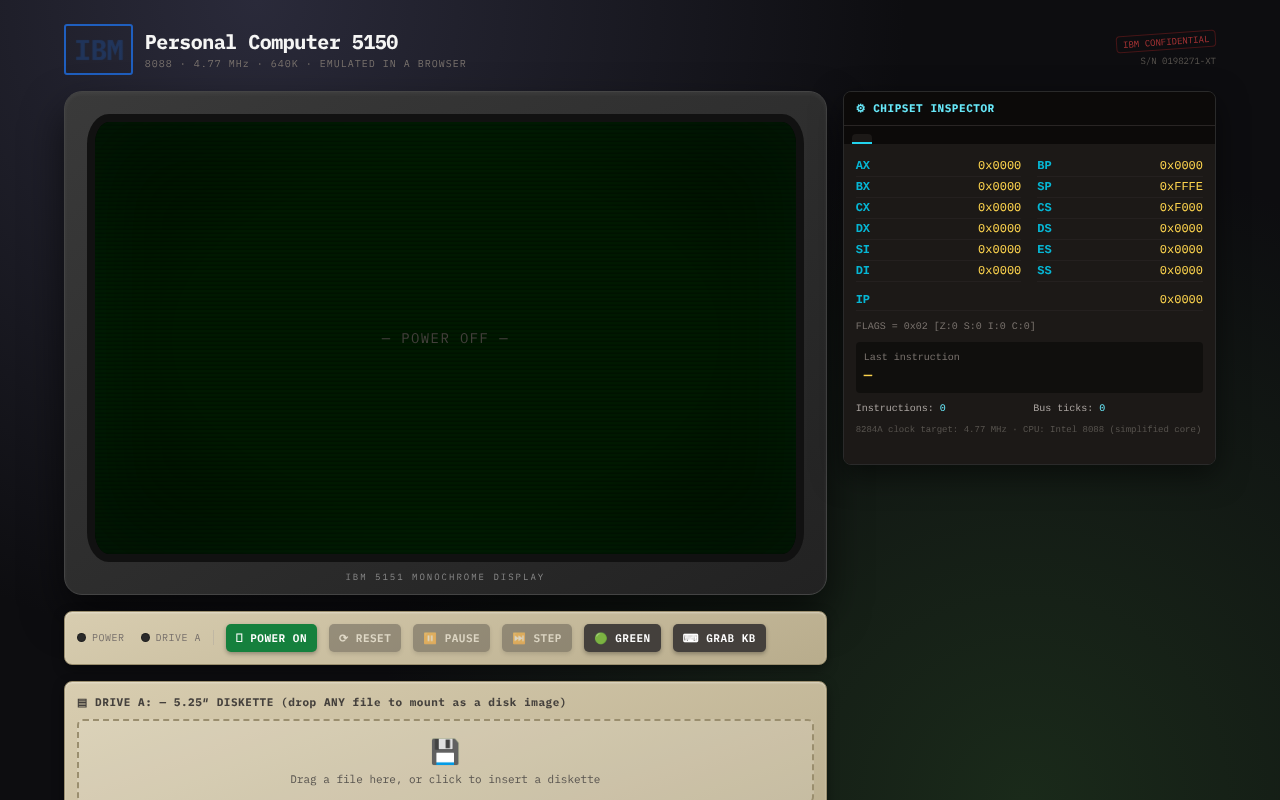The image size is (1280, 800).
Task: Click the POWER OFF text on the monitor
Action: [445, 339]
